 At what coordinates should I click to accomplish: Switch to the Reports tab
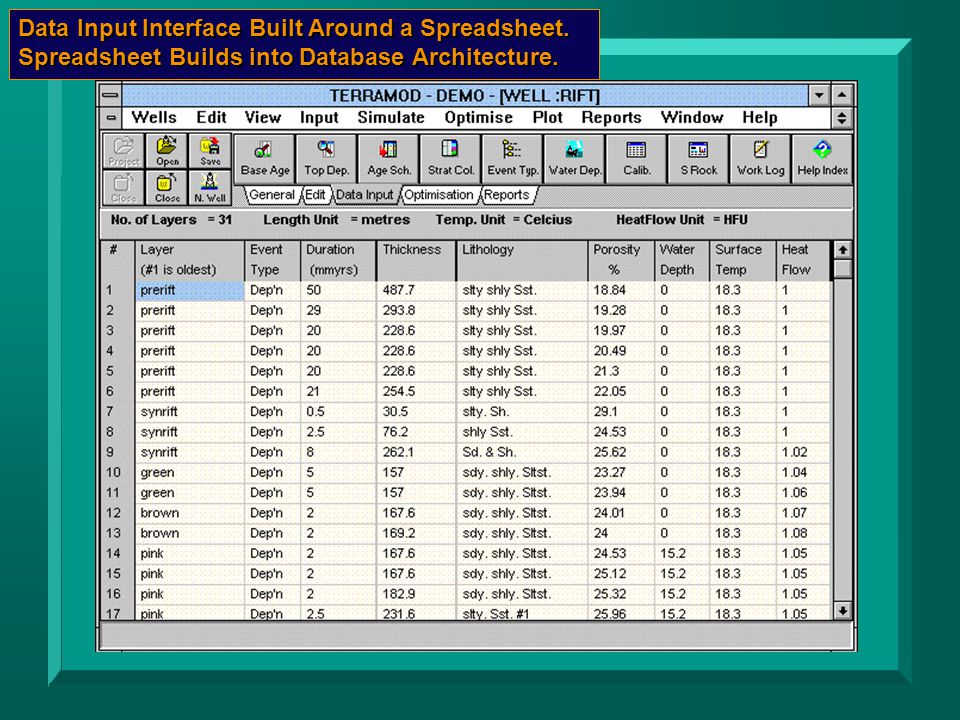[507, 195]
